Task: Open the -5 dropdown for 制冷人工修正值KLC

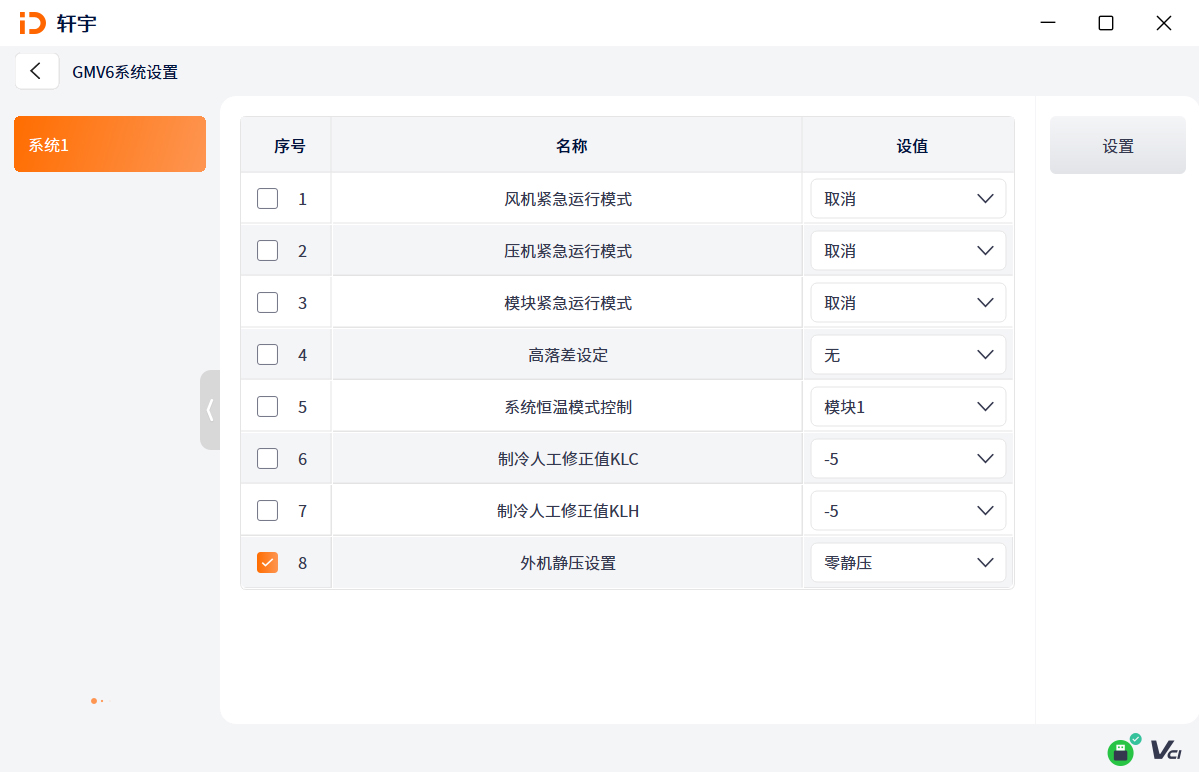Action: [x=907, y=458]
